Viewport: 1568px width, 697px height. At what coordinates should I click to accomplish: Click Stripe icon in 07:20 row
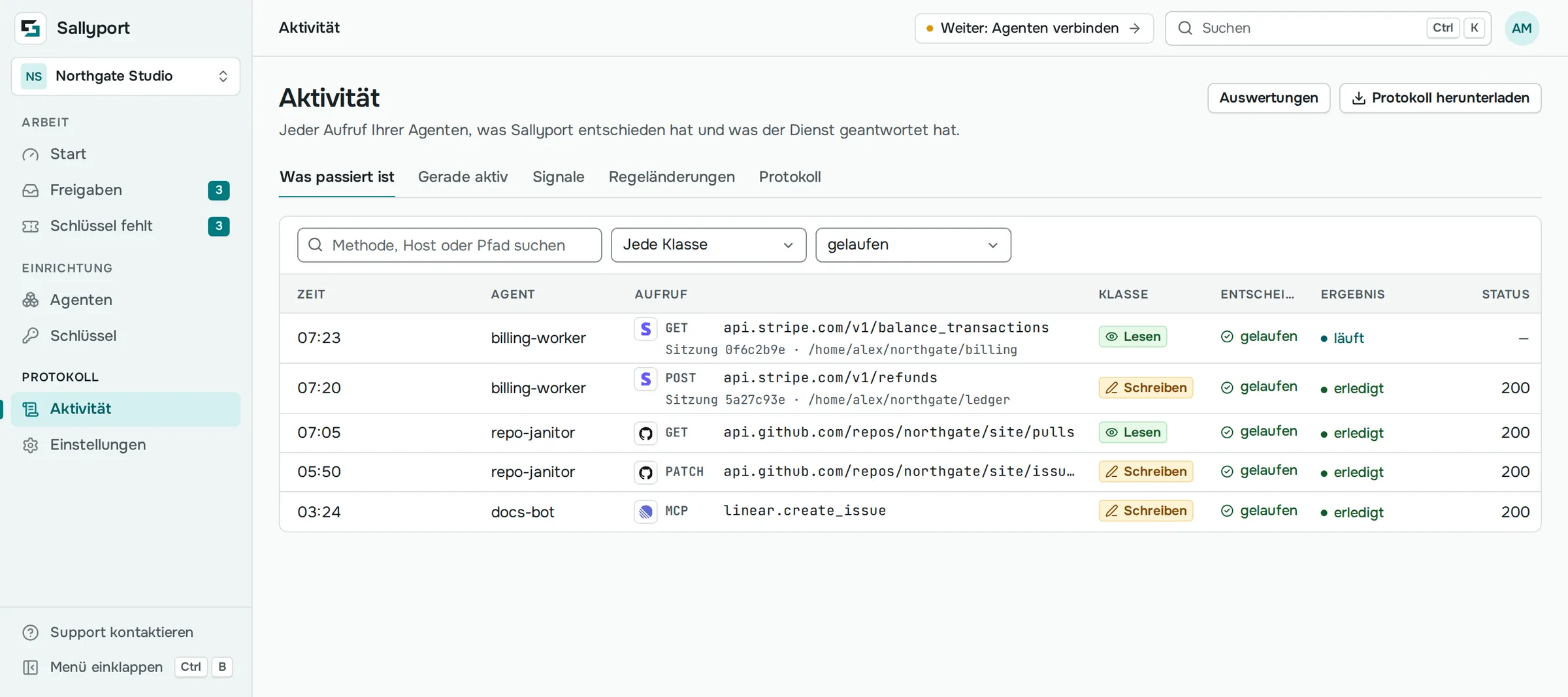click(x=645, y=379)
